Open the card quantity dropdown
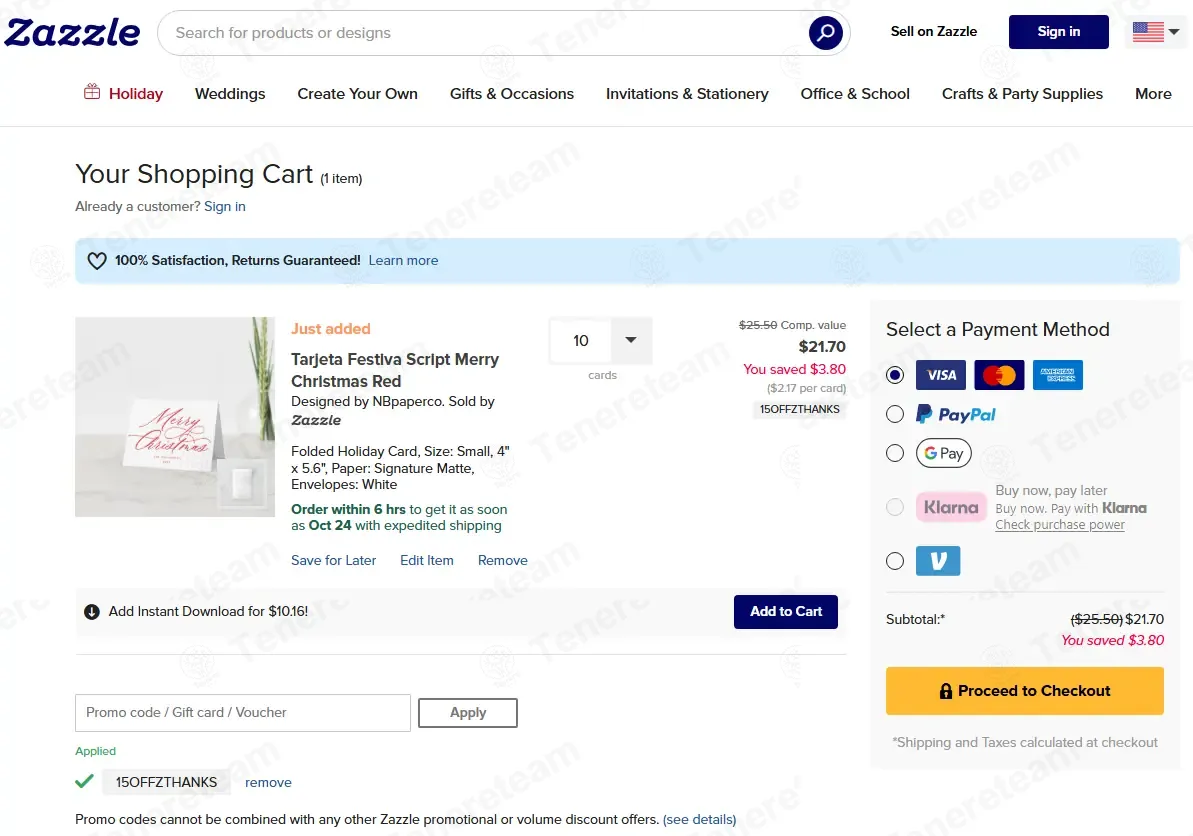This screenshot has height=836, width=1193. 630,341
